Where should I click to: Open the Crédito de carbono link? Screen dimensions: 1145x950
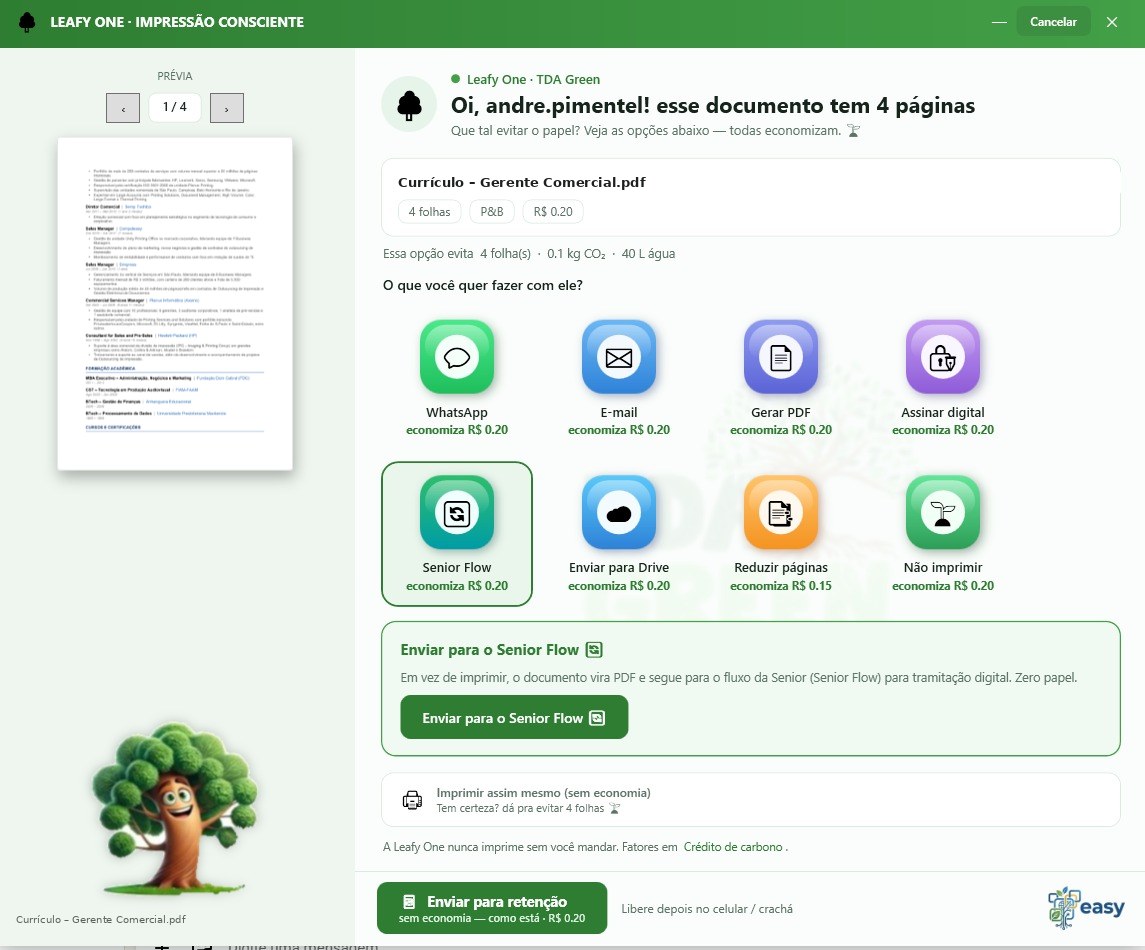point(733,847)
